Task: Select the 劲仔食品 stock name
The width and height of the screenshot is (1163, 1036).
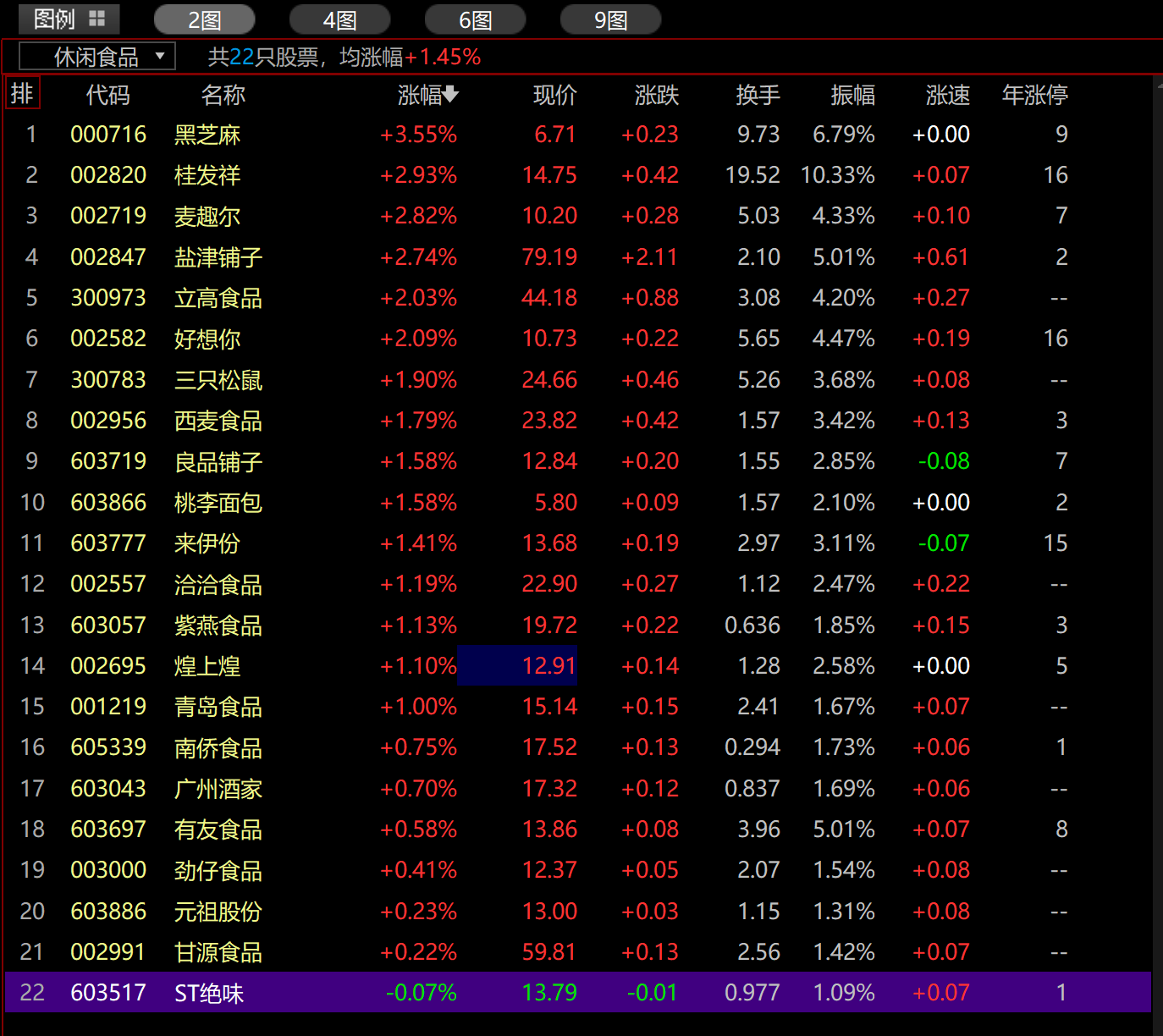Action: coord(218,870)
